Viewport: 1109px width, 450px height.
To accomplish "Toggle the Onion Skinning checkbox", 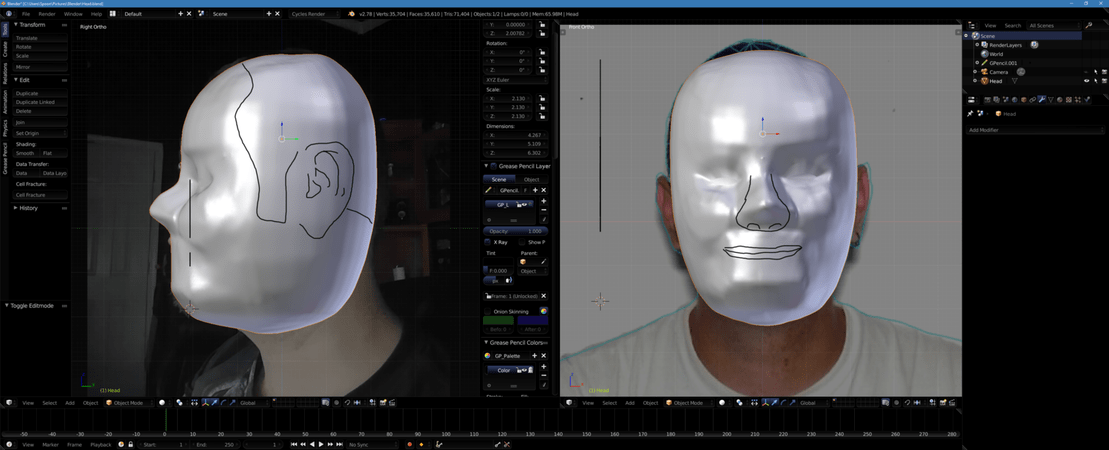I will coord(488,312).
